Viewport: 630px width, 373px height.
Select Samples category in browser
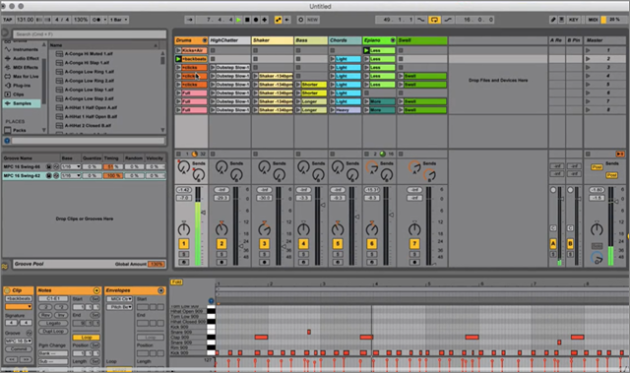coord(22,103)
